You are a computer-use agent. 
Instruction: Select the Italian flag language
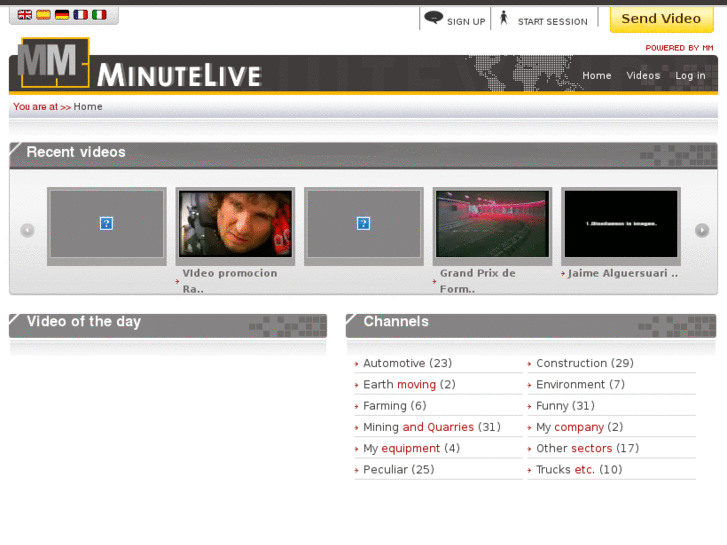tap(99, 15)
